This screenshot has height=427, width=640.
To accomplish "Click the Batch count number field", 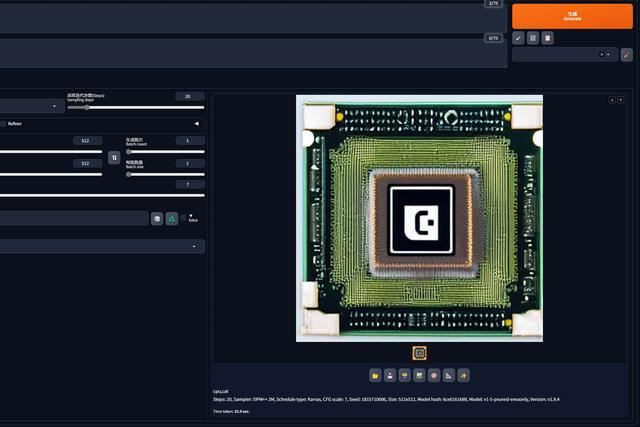I will click(x=189, y=141).
